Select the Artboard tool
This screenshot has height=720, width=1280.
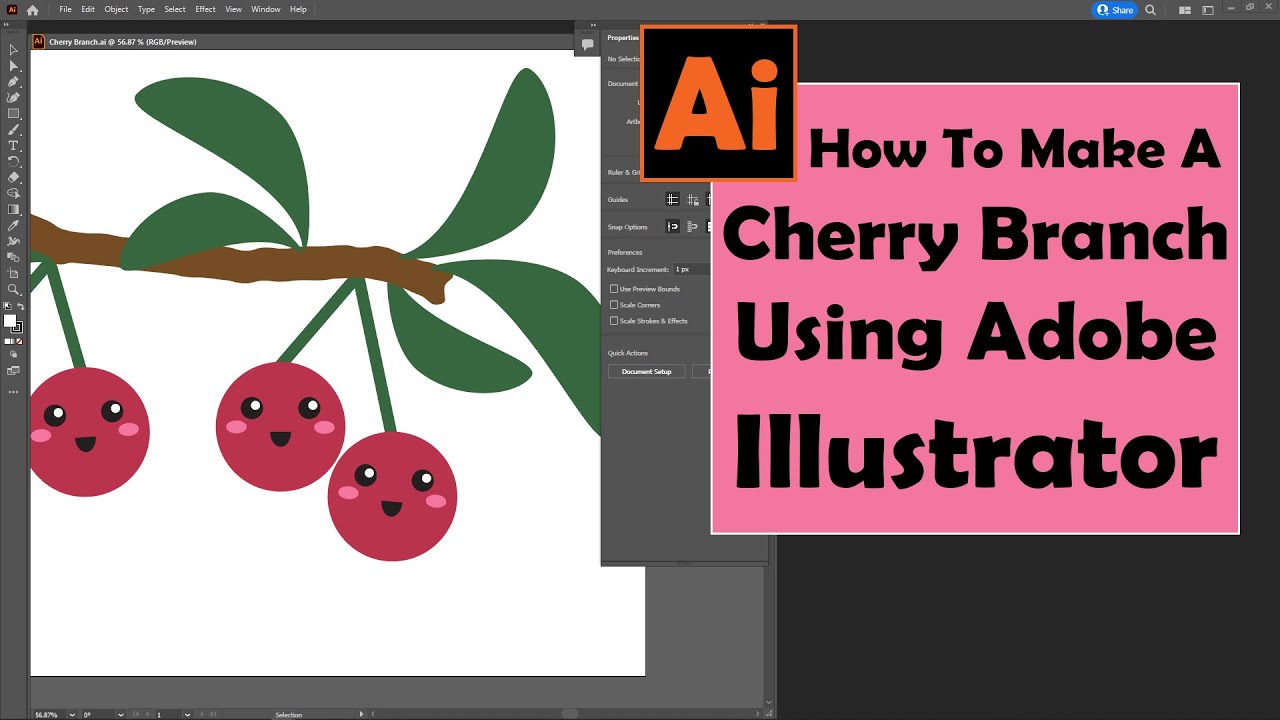coord(13,273)
